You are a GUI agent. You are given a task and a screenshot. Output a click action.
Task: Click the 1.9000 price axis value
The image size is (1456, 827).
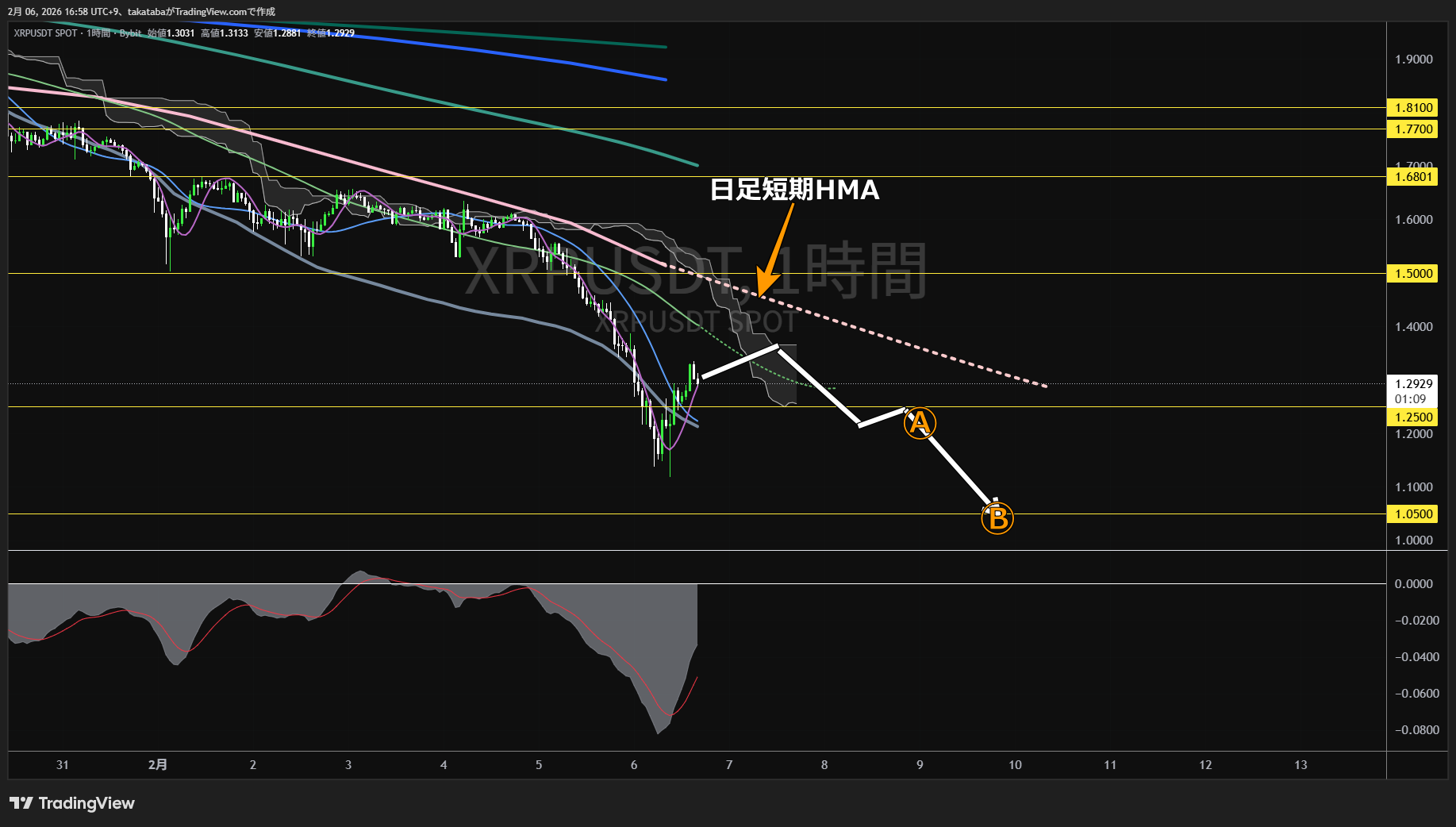[1414, 60]
